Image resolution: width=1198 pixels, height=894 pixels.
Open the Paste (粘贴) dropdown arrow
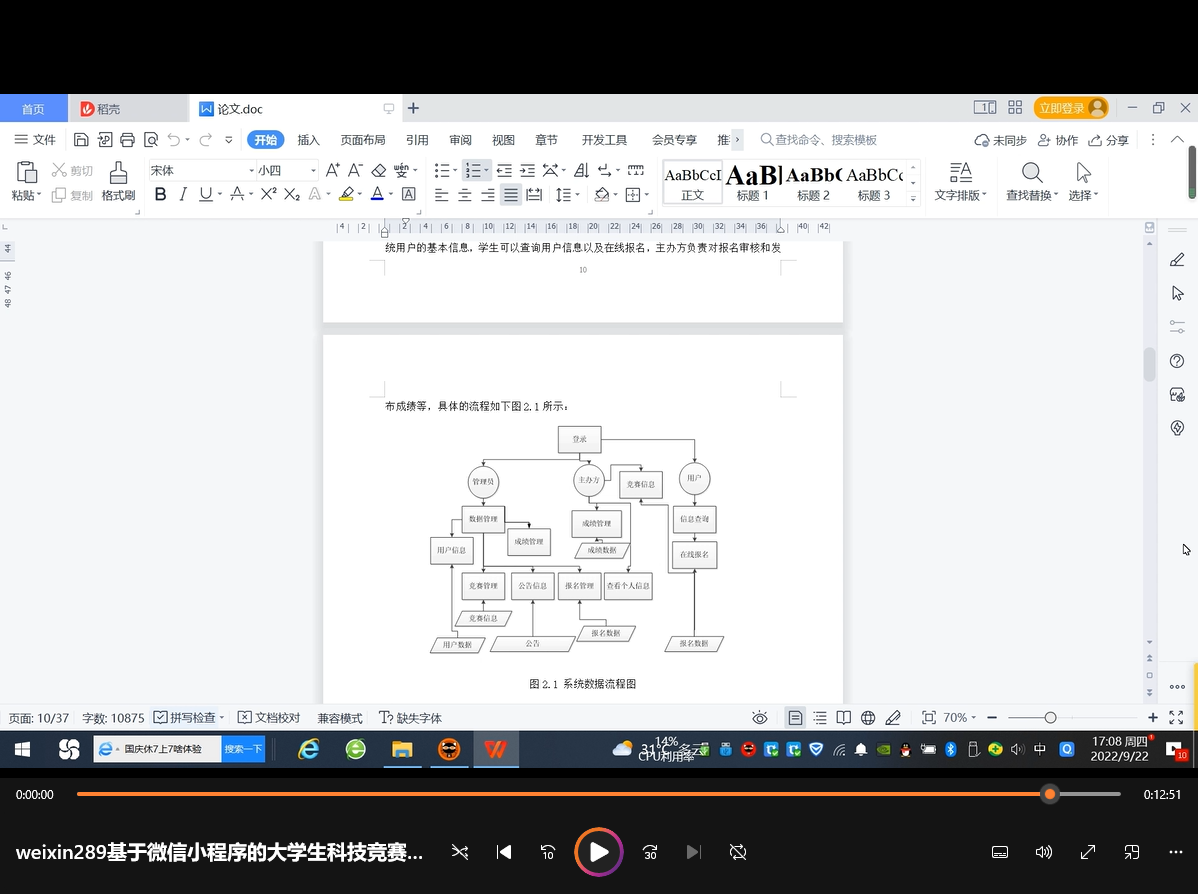click(39, 196)
